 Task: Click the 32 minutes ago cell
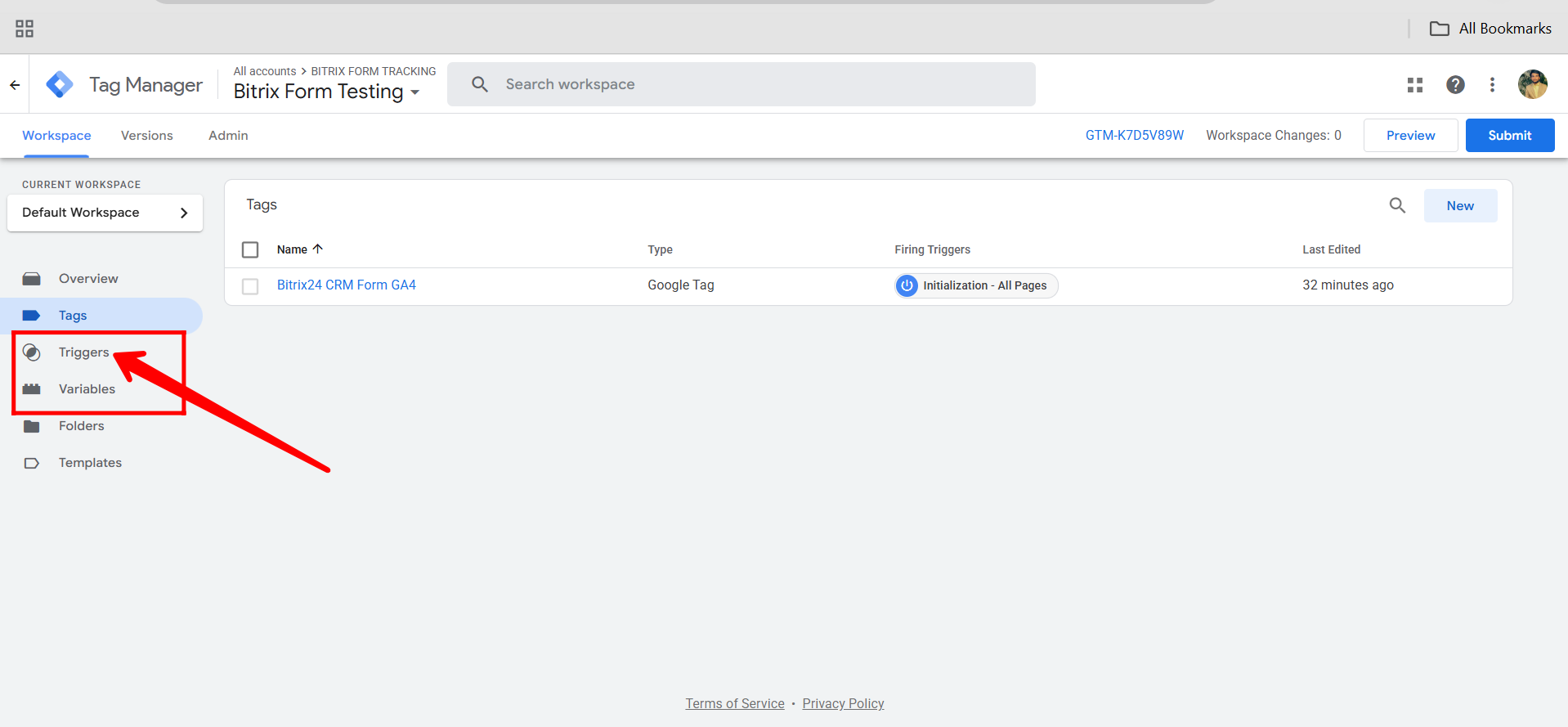coord(1347,285)
